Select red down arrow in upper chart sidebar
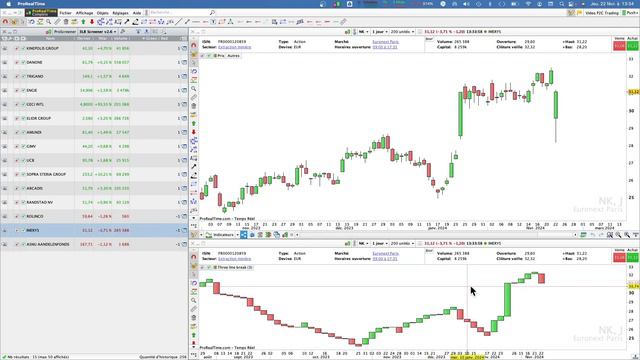Screen dimensions: 640x360 point(194,132)
